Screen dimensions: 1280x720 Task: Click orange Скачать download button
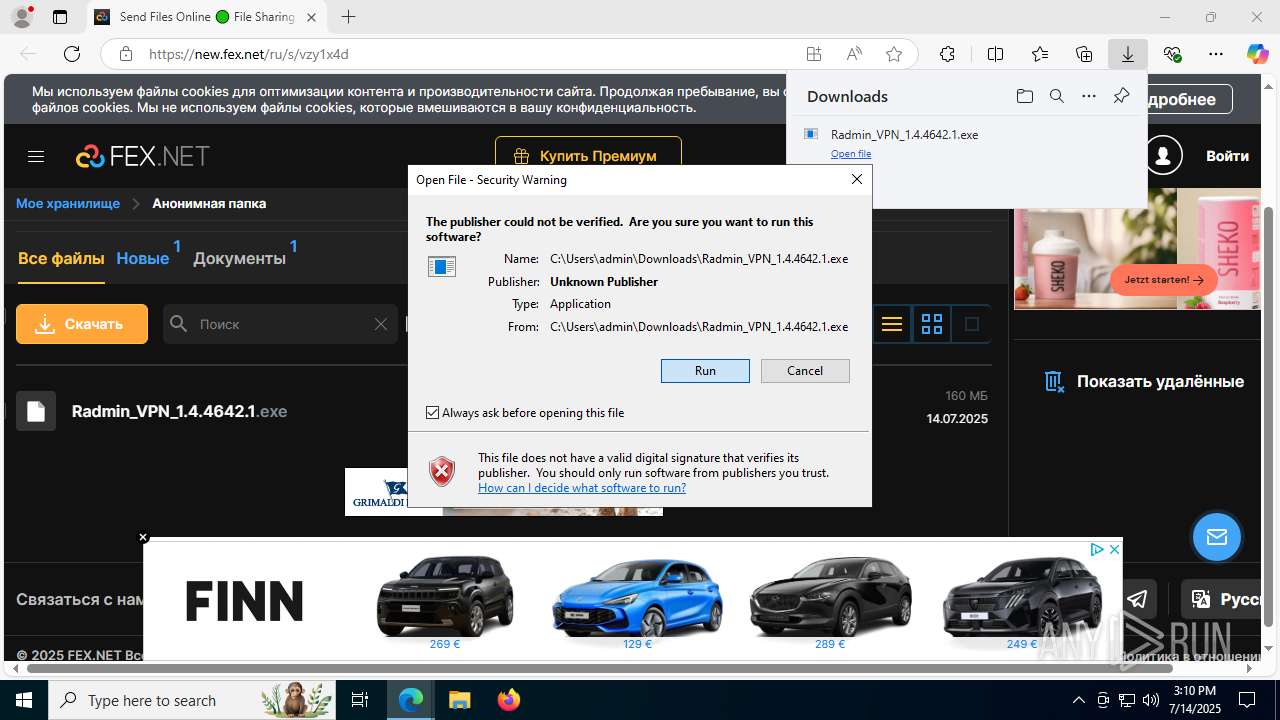pyautogui.click(x=82, y=324)
